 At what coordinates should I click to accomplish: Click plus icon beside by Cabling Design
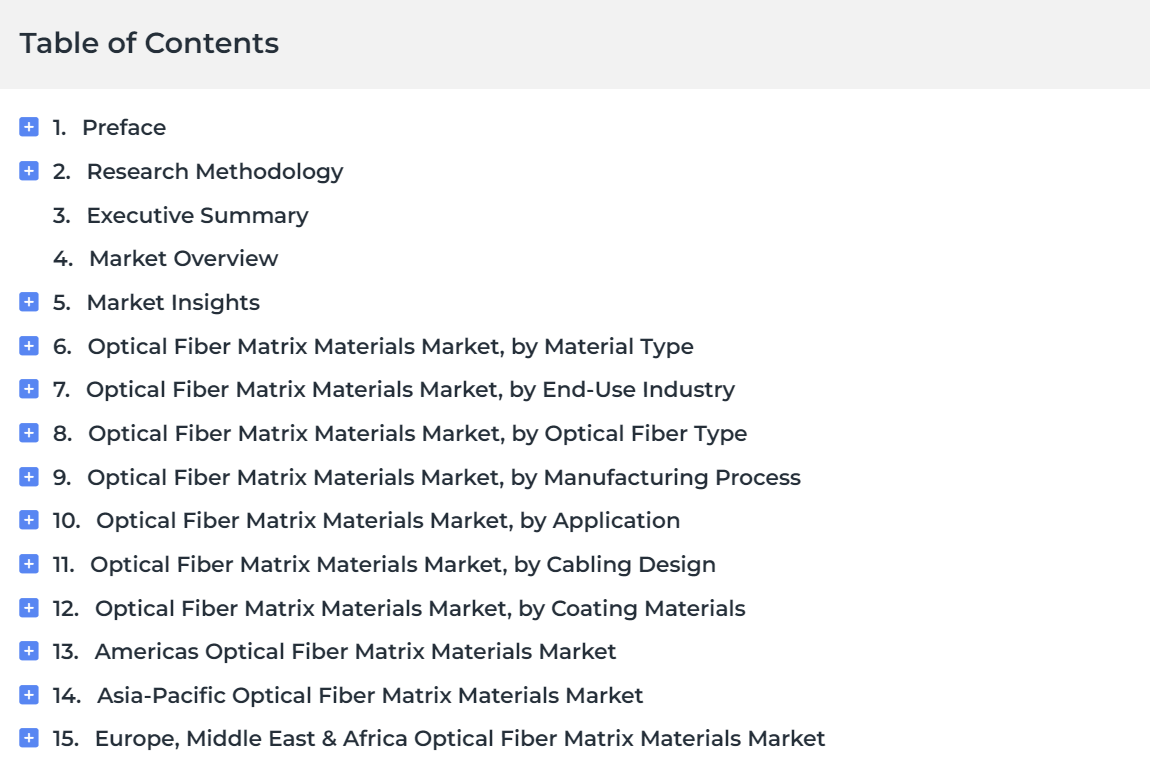click(29, 565)
